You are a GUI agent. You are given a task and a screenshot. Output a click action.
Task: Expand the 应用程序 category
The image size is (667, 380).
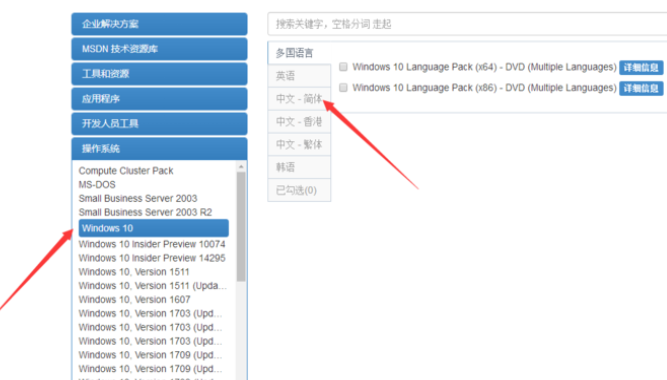[159, 99]
